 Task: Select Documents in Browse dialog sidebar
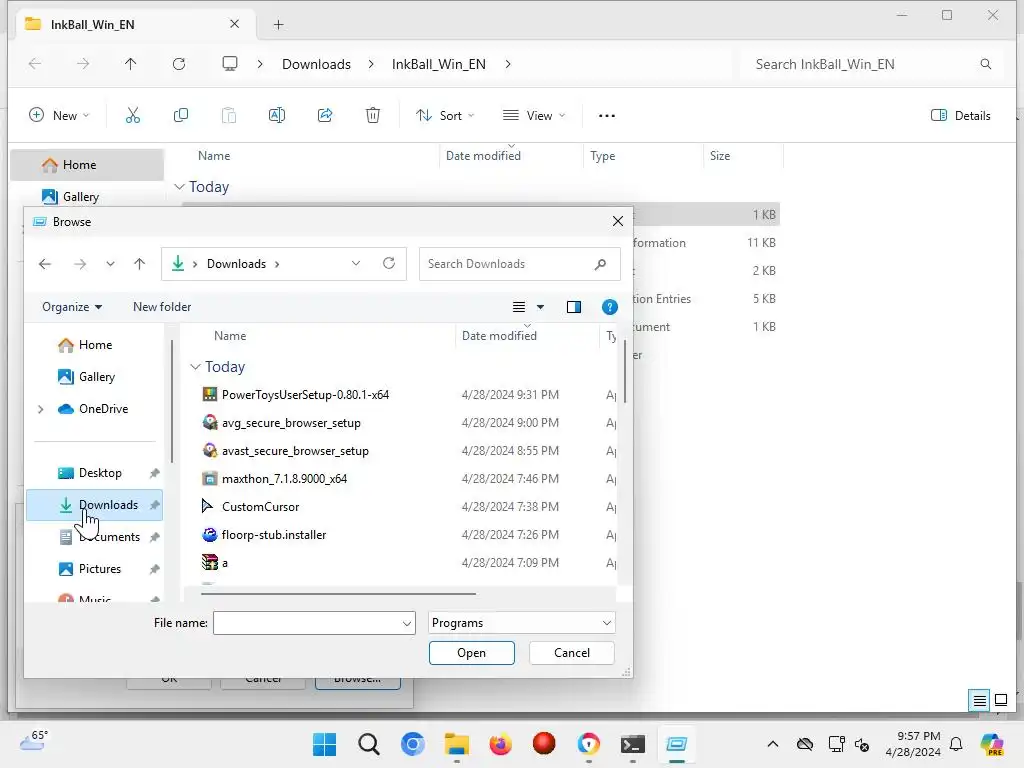pyautogui.click(x=94, y=537)
